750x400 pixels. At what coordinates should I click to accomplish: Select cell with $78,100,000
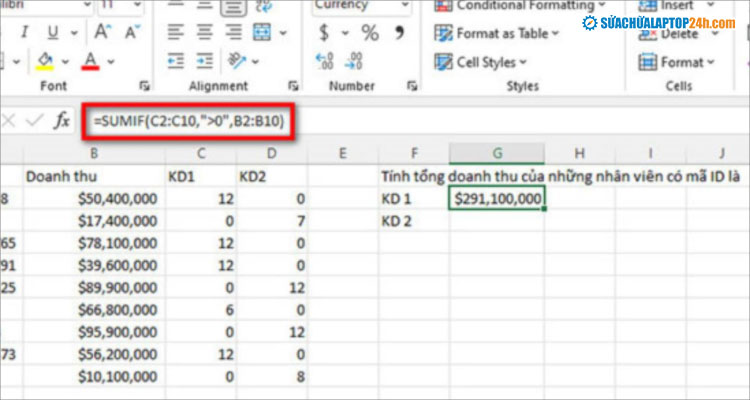pos(94,243)
